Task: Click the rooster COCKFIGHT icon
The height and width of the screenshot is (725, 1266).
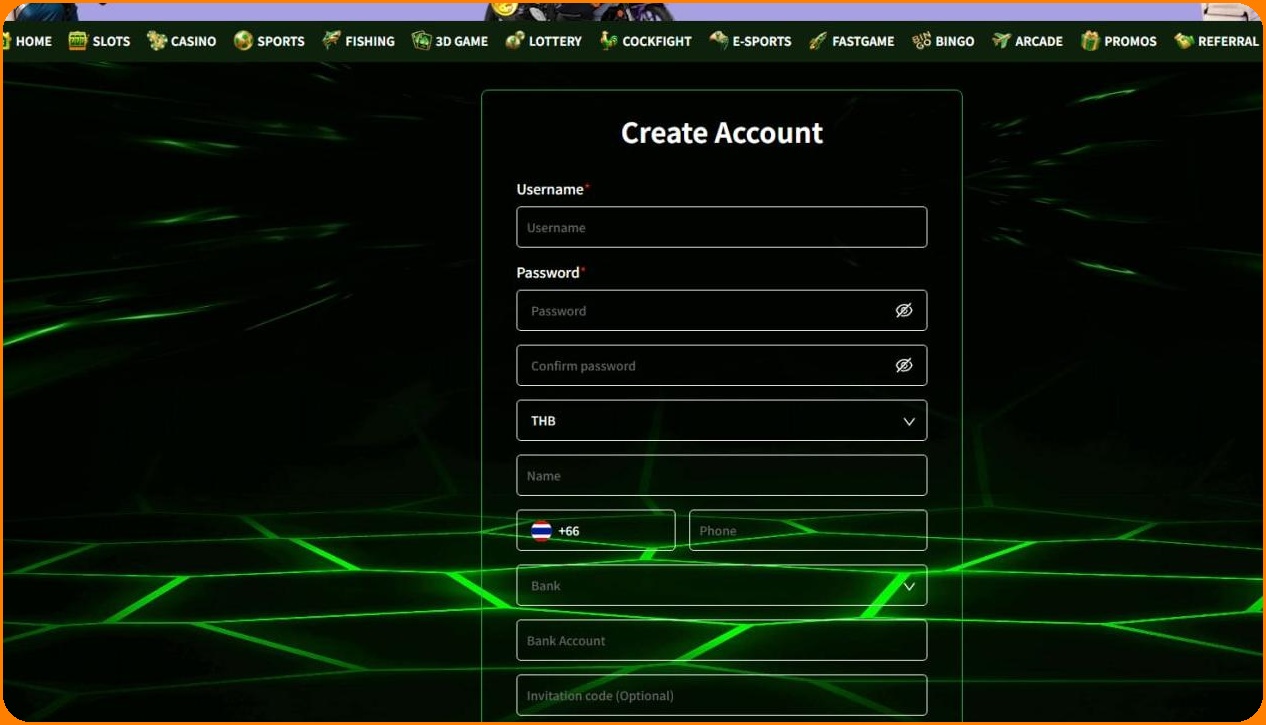Action: pos(608,41)
